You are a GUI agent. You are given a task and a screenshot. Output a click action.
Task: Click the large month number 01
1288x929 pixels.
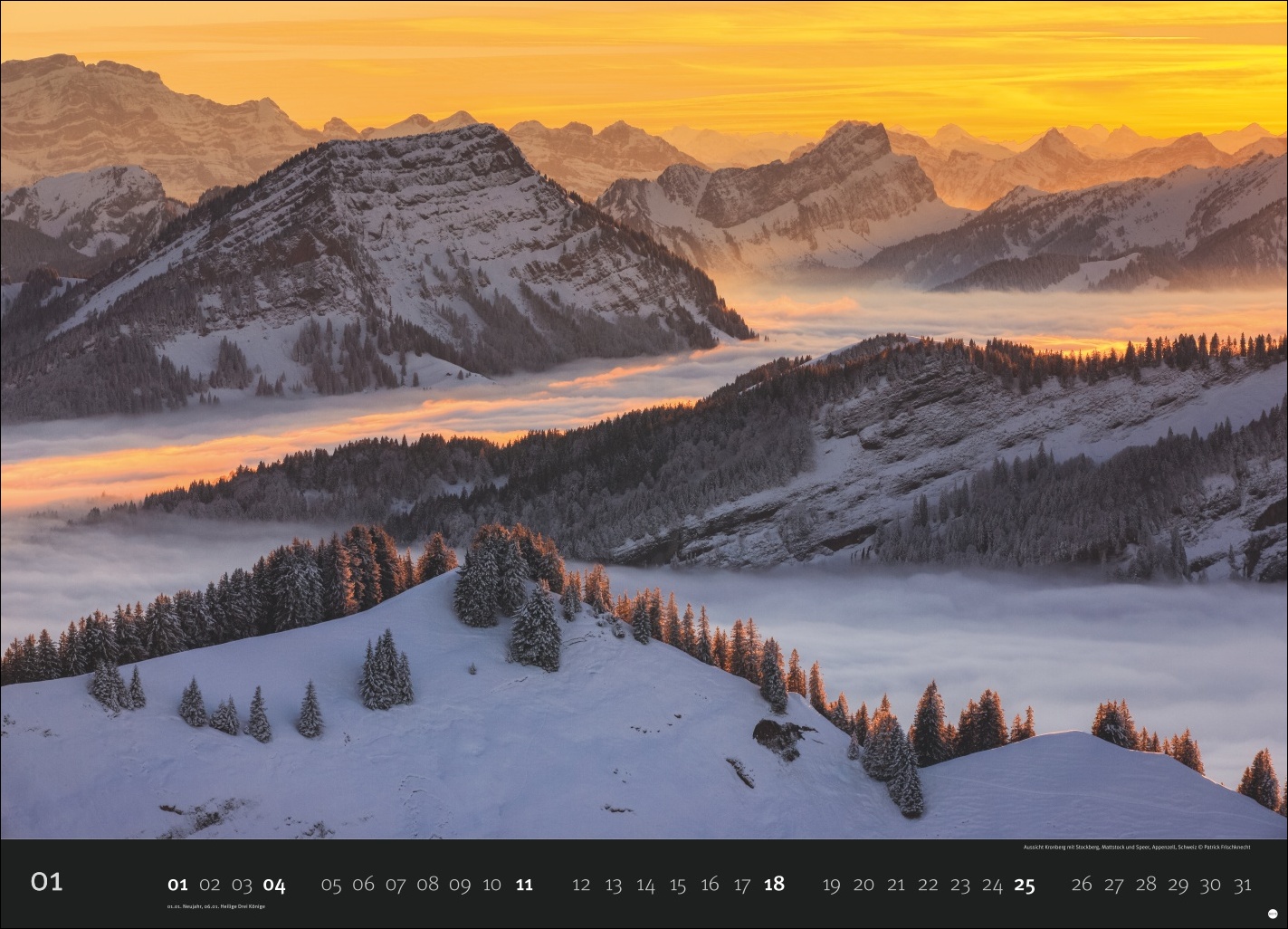[47, 882]
